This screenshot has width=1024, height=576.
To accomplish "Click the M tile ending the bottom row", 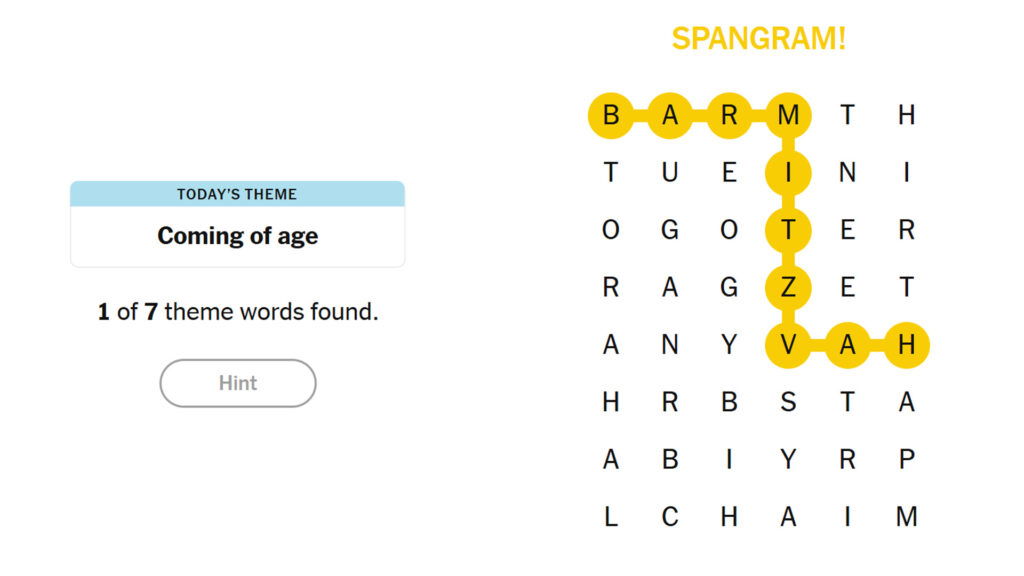I will pyautogui.click(x=904, y=517).
